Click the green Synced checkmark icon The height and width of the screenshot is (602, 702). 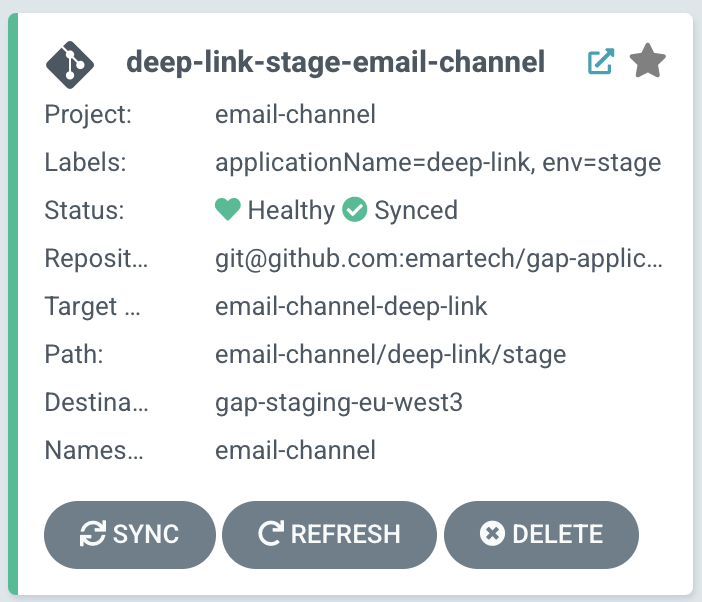[x=355, y=209]
